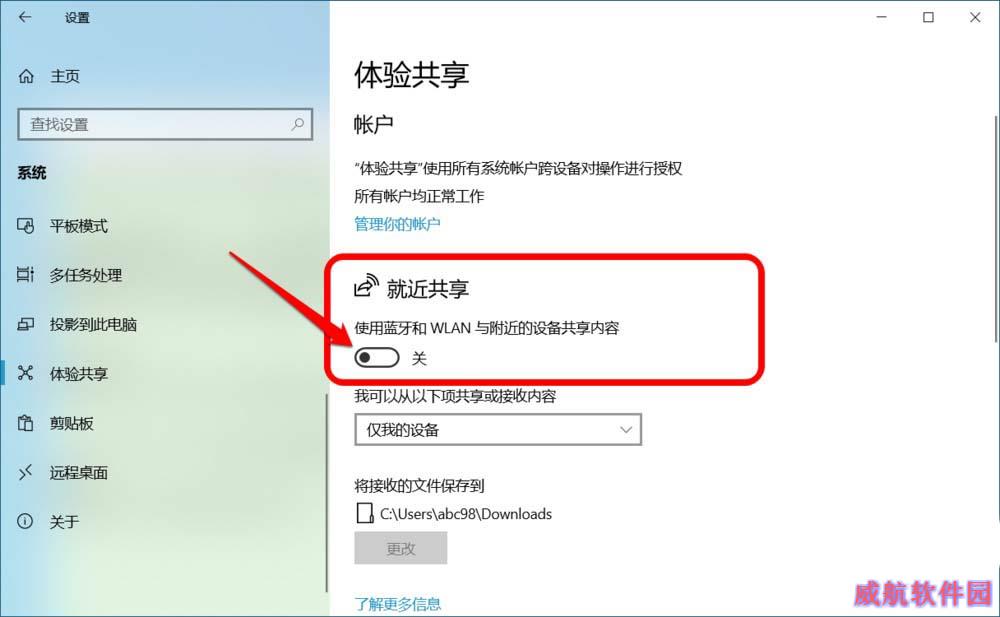Click the search magnifier in 查找设置
This screenshot has width=1000, height=617.
tap(297, 124)
